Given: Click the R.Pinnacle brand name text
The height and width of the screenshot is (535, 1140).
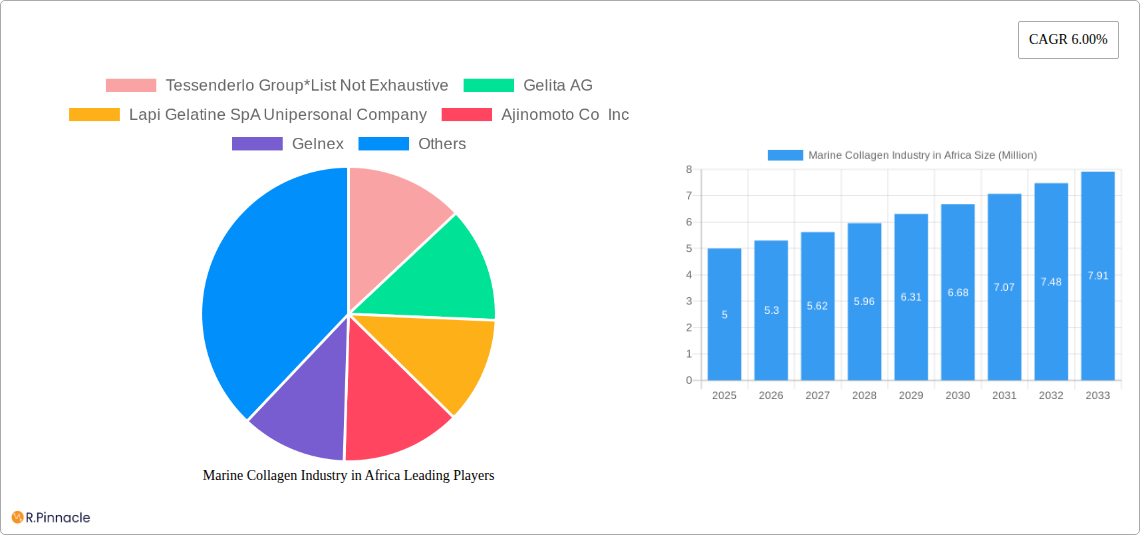Looking at the screenshot, I should [58, 518].
